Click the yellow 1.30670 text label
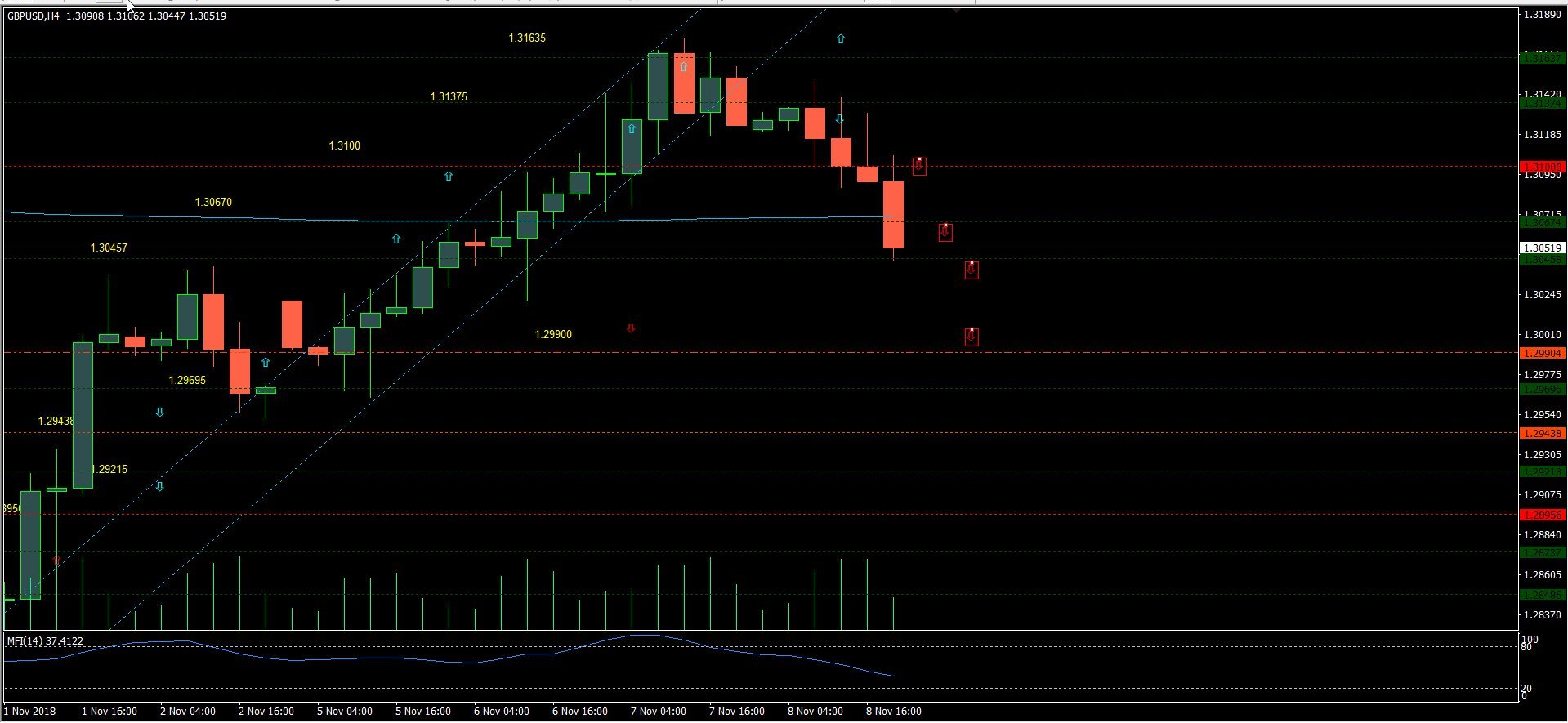 click(x=213, y=203)
